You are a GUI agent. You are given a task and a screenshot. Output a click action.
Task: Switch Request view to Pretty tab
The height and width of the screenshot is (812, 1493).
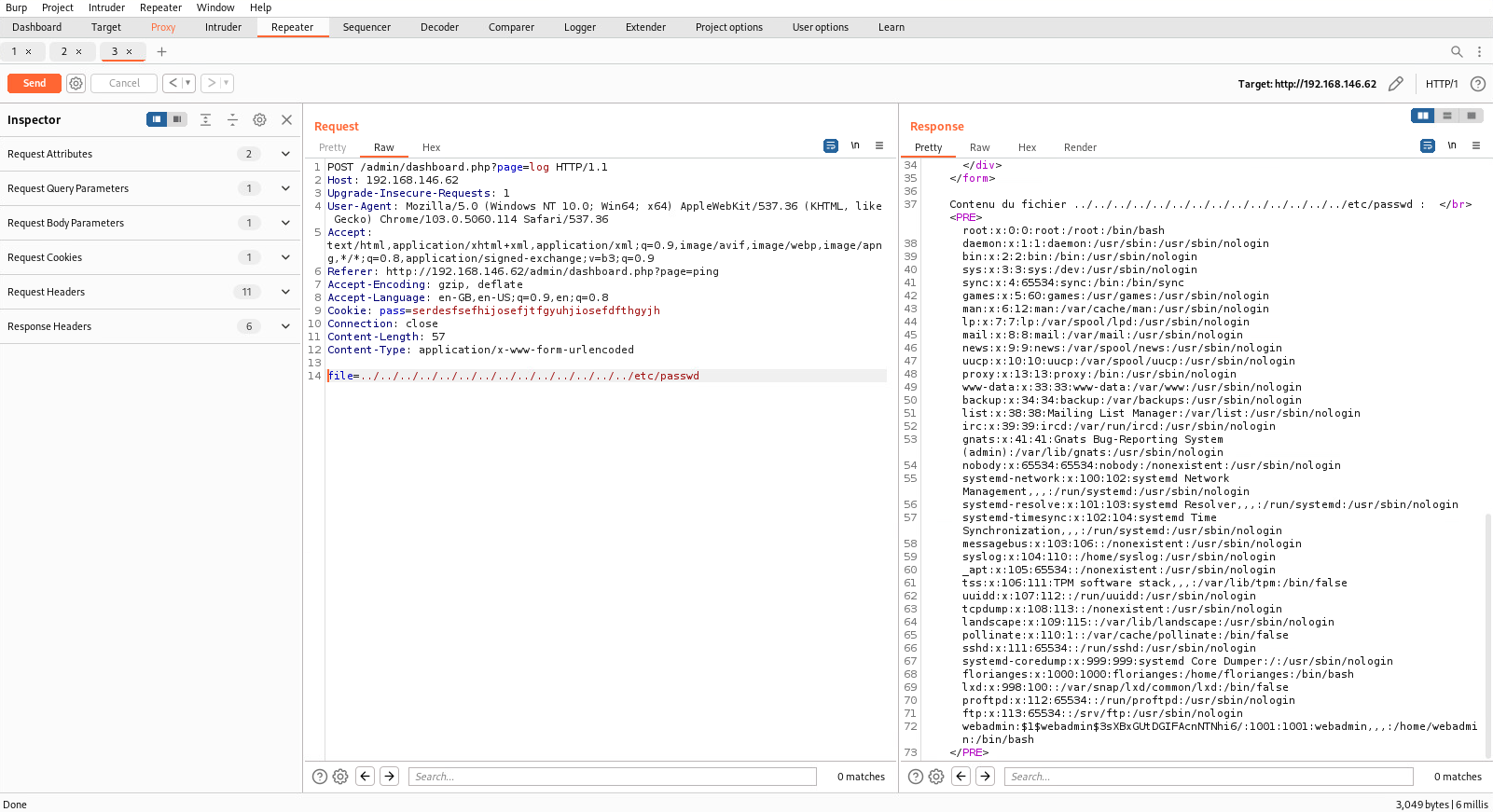(x=332, y=147)
